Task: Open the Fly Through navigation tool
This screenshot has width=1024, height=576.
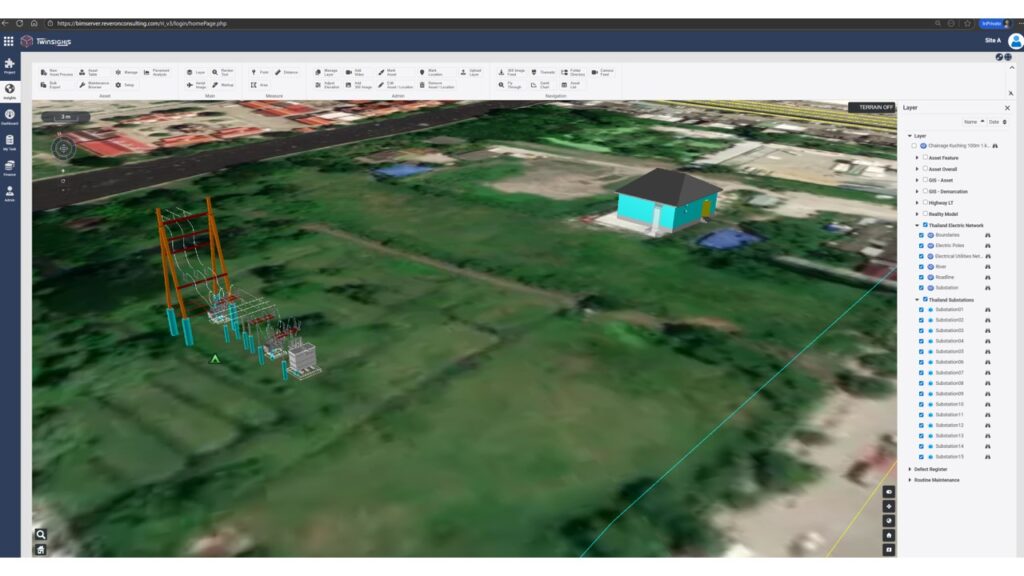Action: 506,84
